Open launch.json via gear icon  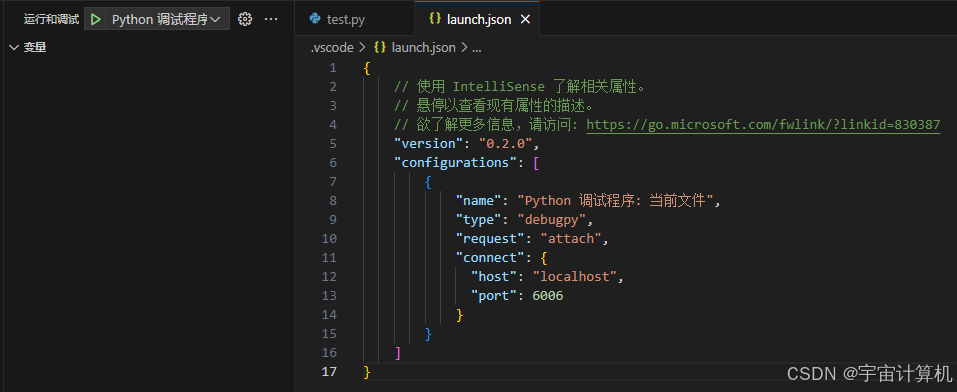pos(245,20)
